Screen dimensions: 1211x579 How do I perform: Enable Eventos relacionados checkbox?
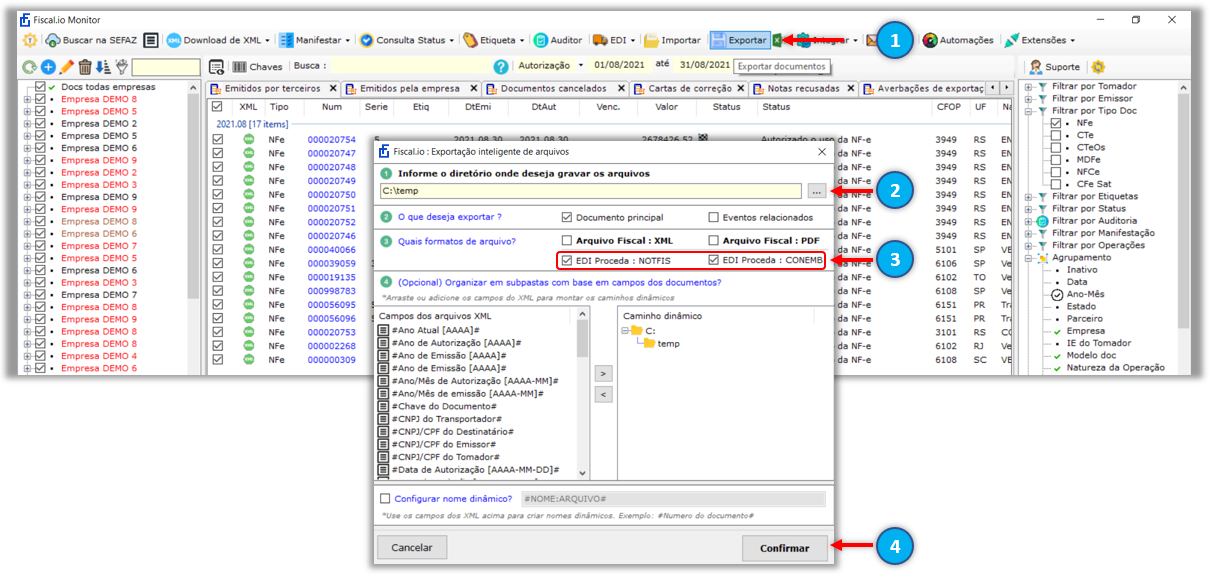click(x=713, y=217)
